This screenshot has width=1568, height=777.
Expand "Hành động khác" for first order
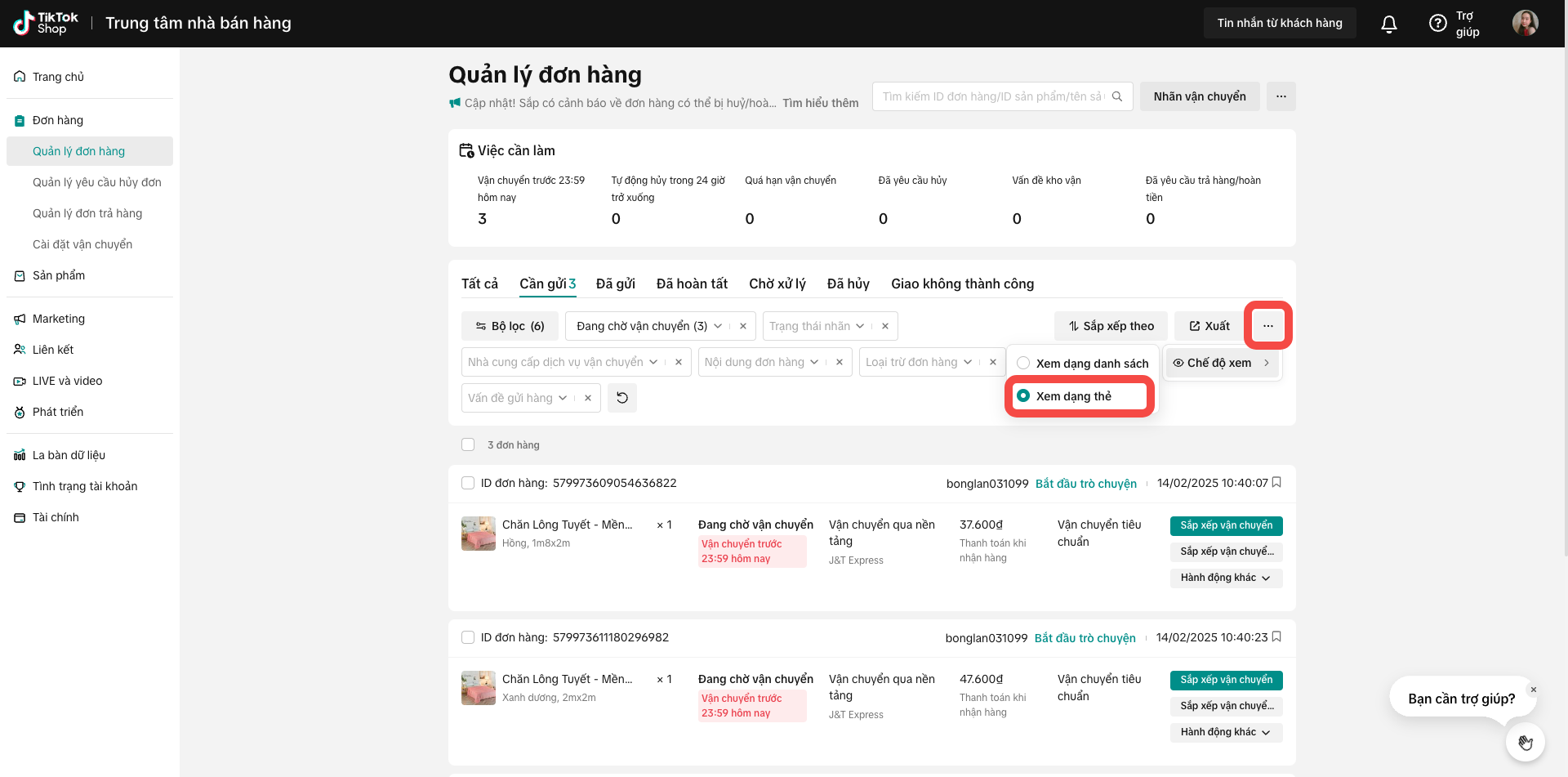tap(1225, 578)
